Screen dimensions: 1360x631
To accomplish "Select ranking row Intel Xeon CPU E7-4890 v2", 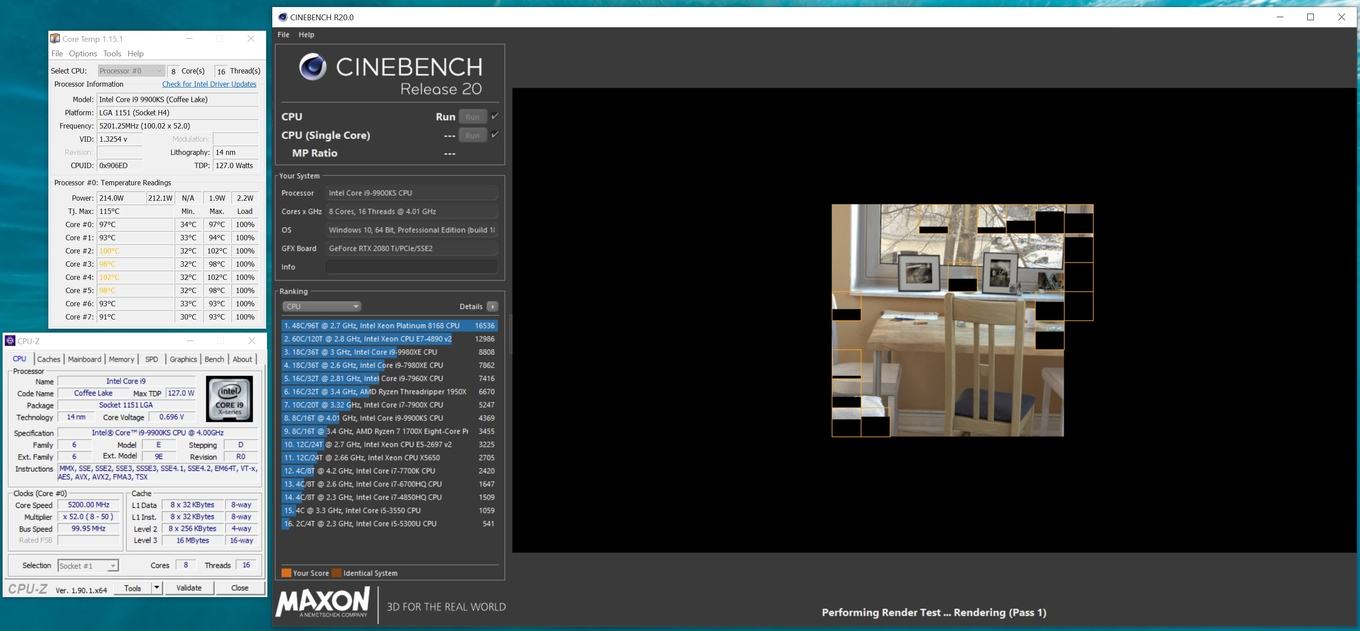I will [x=390, y=339].
